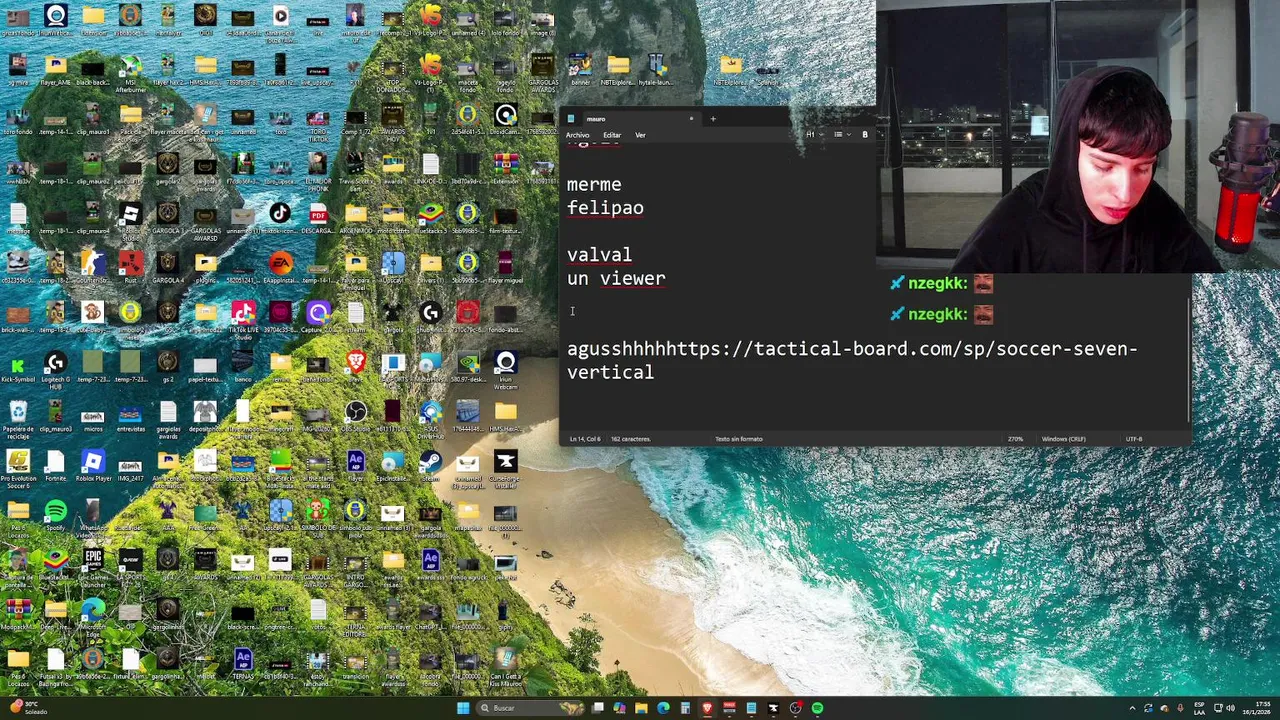Add a new Notepad tab with plus button

coord(713,119)
